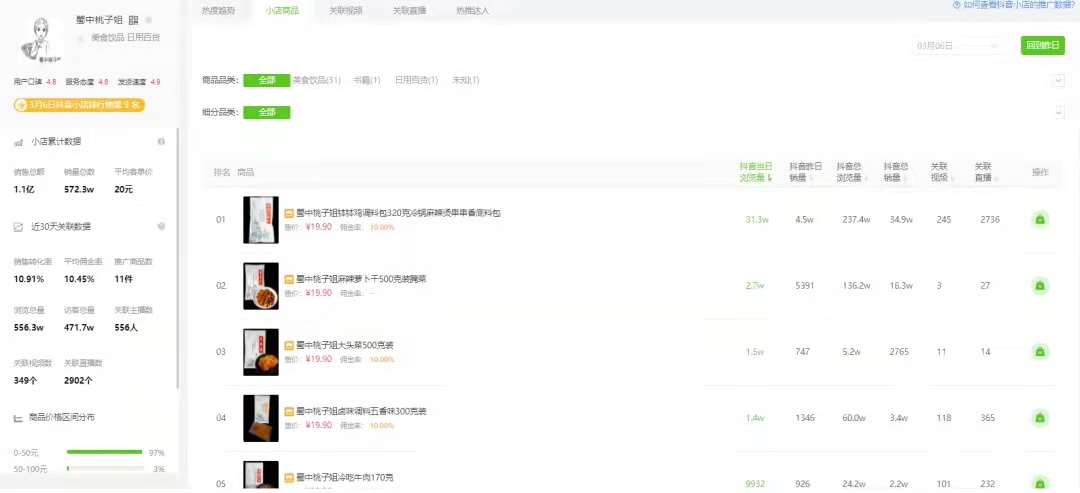Click the orange shop tag before 大头菜500克装
Viewport: 1080px width, 493px height.
point(289,345)
